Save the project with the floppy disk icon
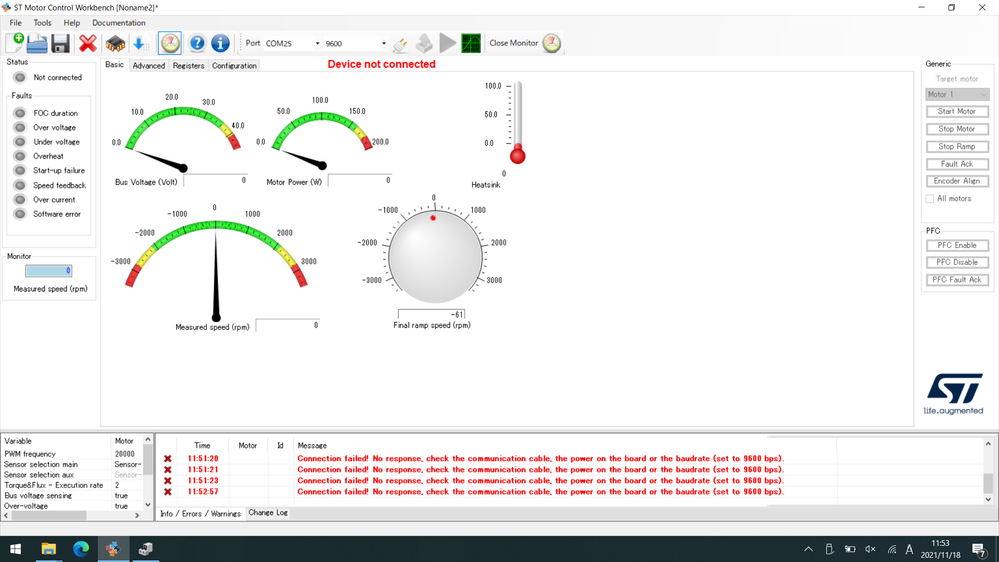999x562 pixels. point(61,43)
